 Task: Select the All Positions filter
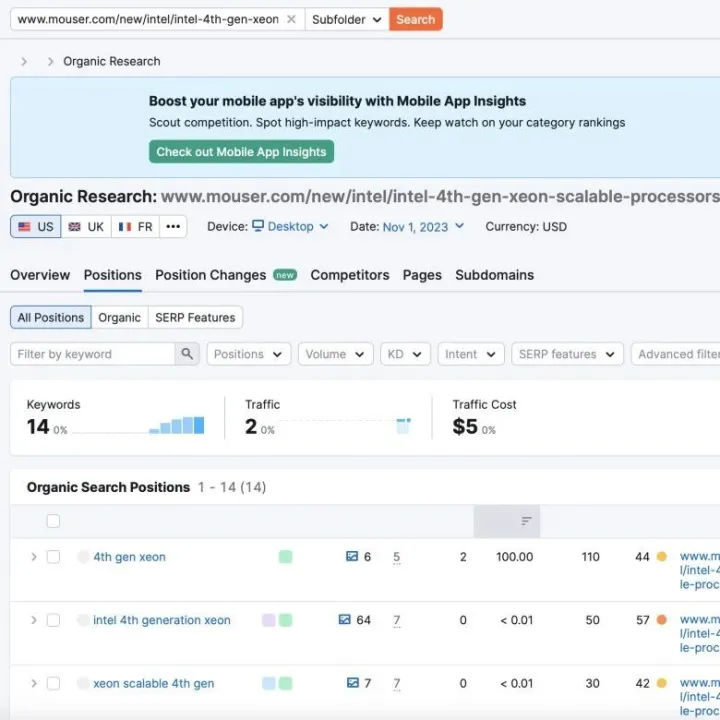point(51,317)
